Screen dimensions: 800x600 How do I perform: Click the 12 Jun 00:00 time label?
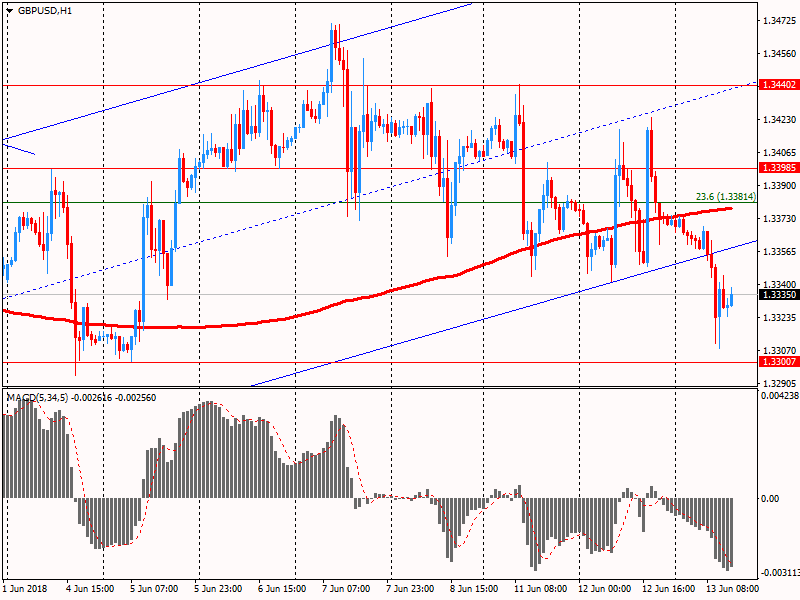tap(605, 589)
